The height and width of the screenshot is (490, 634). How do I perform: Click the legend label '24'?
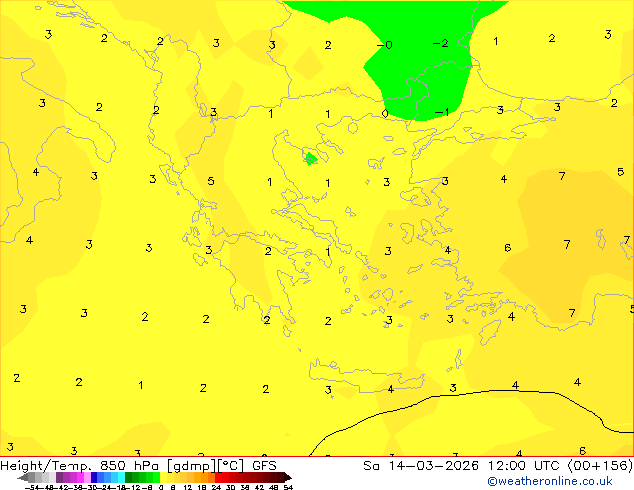click(x=216, y=487)
